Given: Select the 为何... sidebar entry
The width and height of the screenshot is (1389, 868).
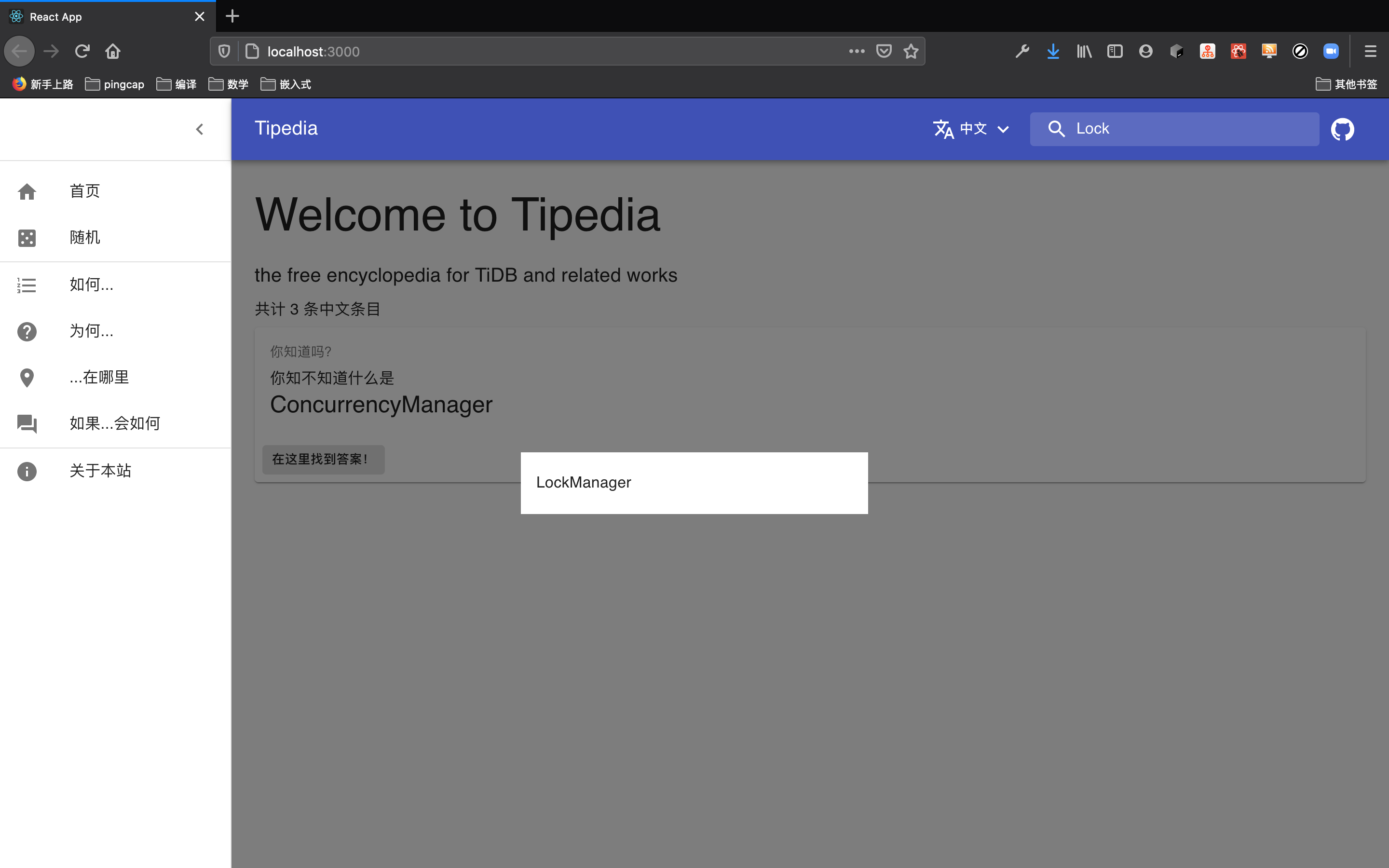Looking at the screenshot, I should click(115, 331).
